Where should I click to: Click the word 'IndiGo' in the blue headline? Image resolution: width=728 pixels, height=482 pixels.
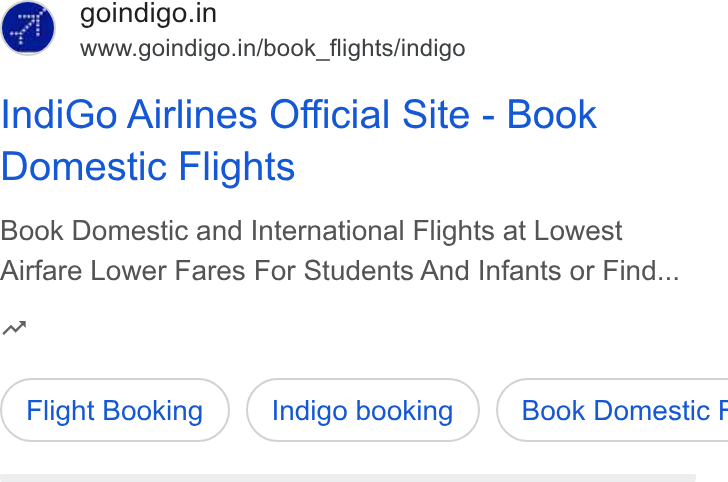pyautogui.click(x=59, y=114)
